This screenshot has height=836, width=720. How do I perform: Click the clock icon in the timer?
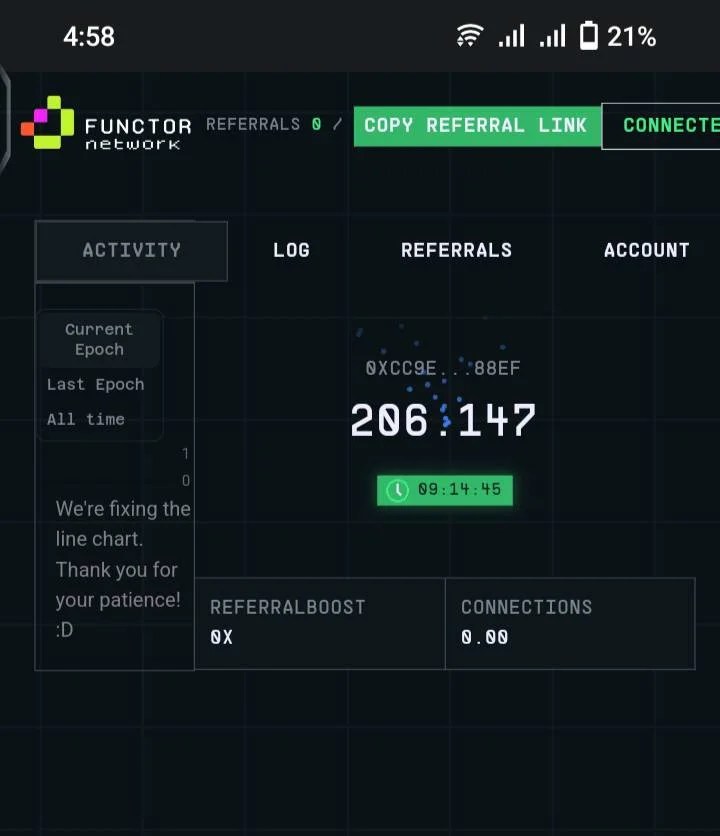[397, 490]
